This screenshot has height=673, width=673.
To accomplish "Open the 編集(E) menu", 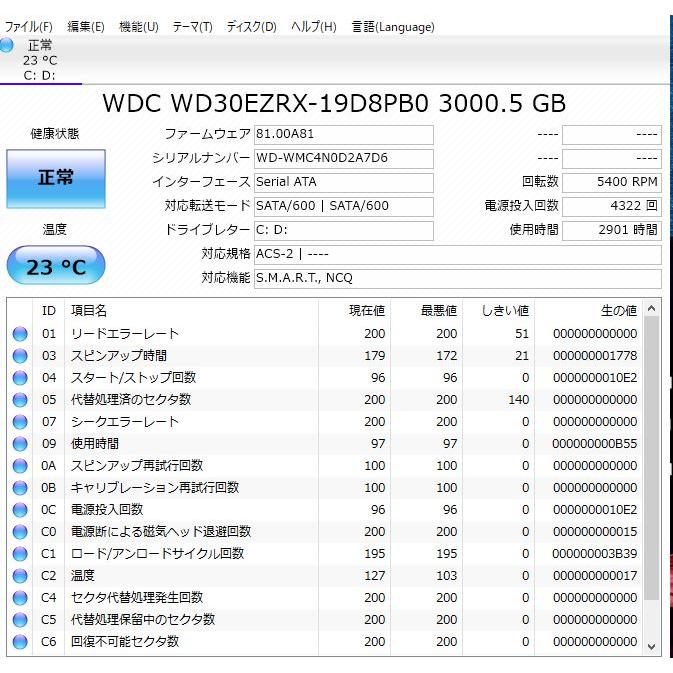I will (85, 27).
